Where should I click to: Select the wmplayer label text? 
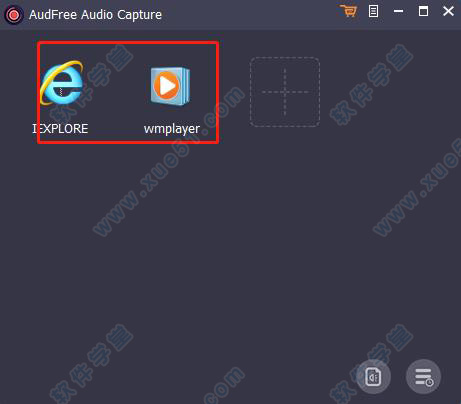pos(172,129)
